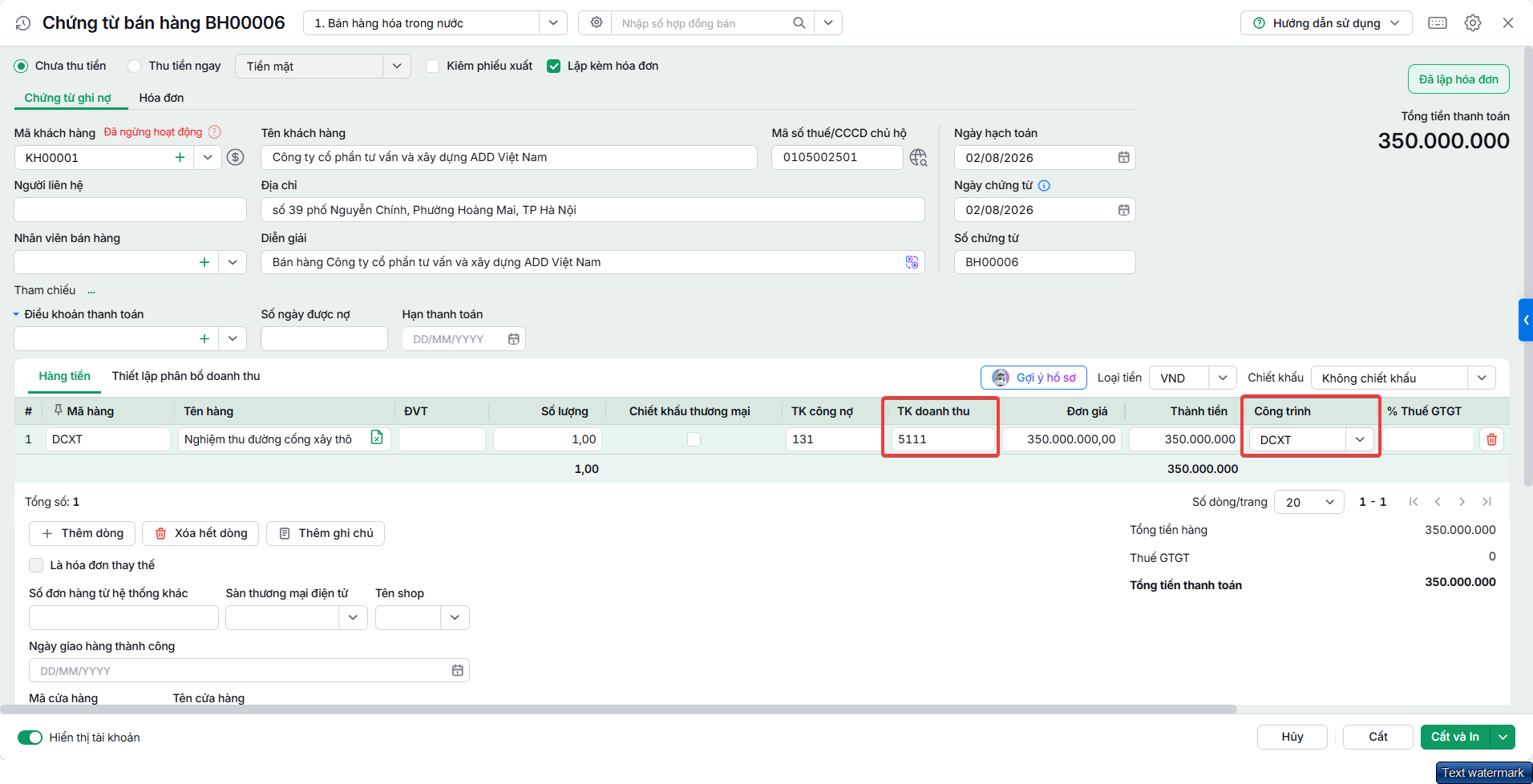1533x784 pixels.
Task: Click the translate icon in Diễn giải field
Action: (x=912, y=262)
